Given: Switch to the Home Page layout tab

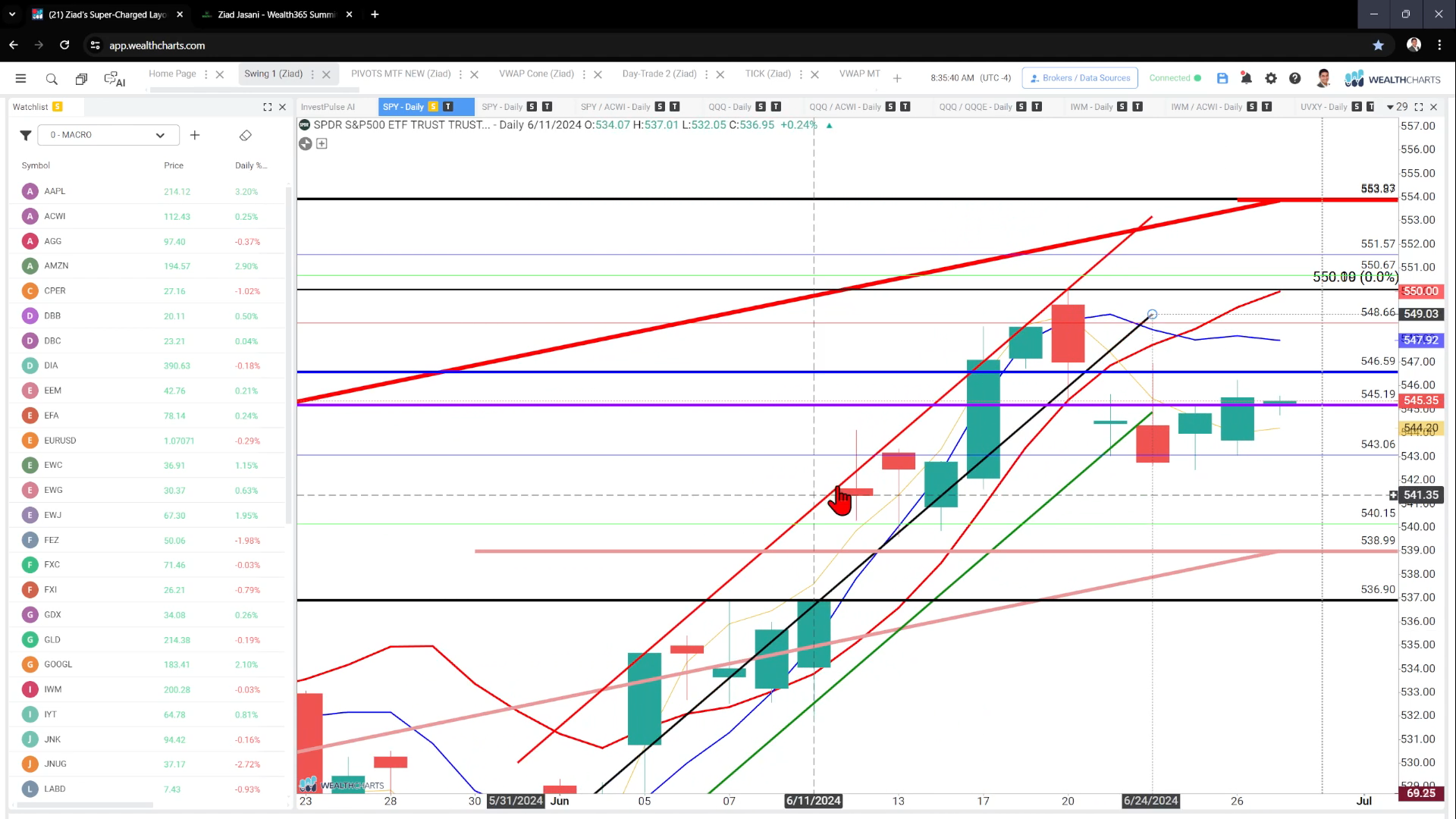Looking at the screenshot, I should pos(172,74).
